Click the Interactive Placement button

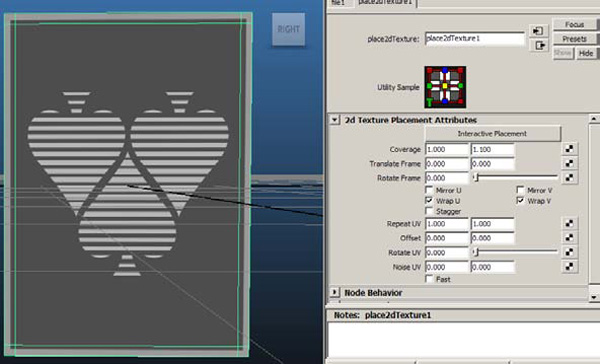(492, 134)
